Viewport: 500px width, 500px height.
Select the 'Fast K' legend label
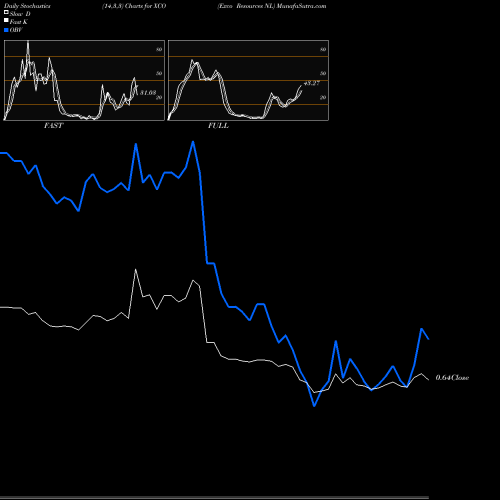point(19,22)
